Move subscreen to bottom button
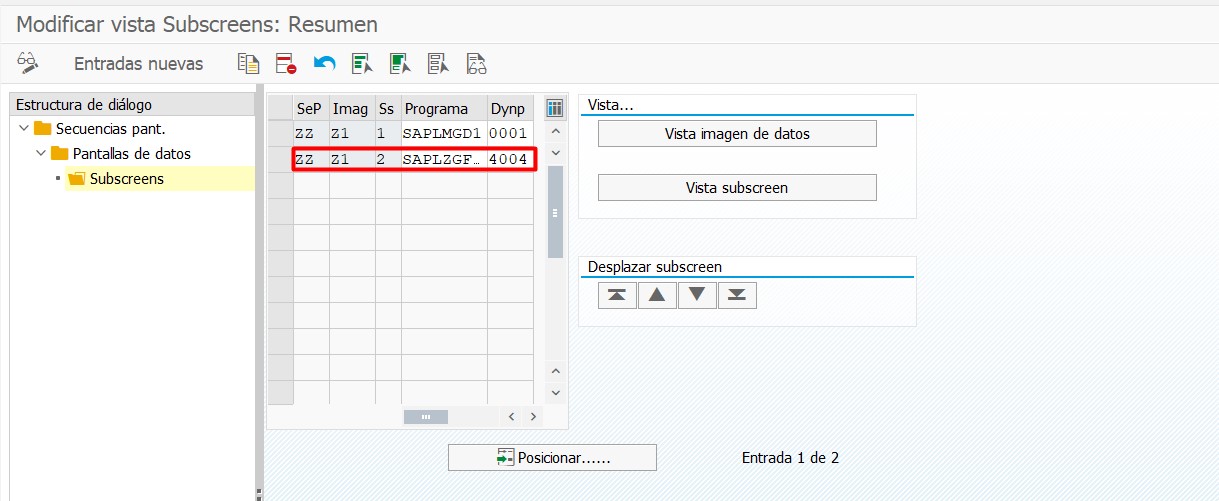1219x501 pixels. [x=737, y=295]
